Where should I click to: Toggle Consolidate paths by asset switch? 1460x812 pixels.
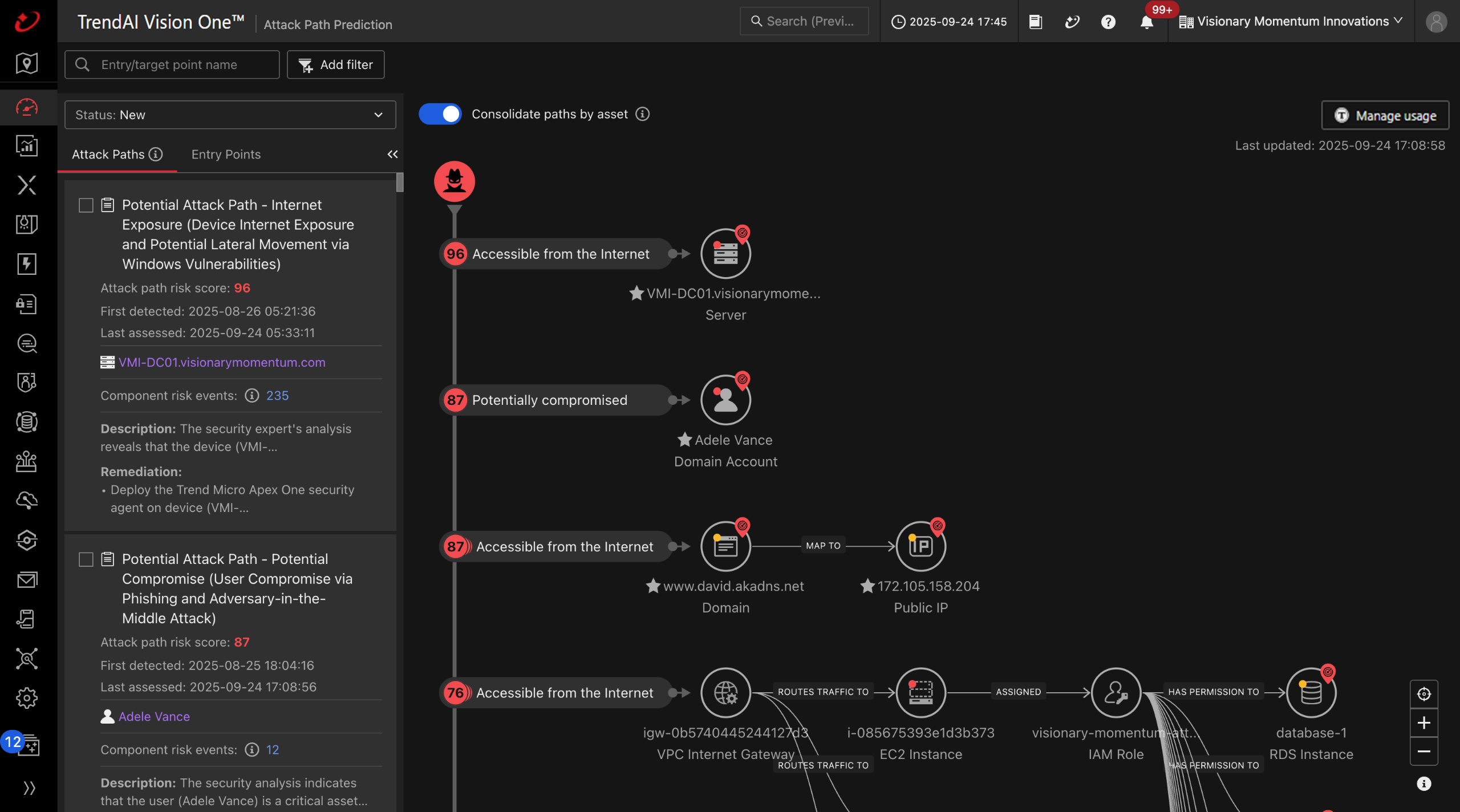click(440, 114)
